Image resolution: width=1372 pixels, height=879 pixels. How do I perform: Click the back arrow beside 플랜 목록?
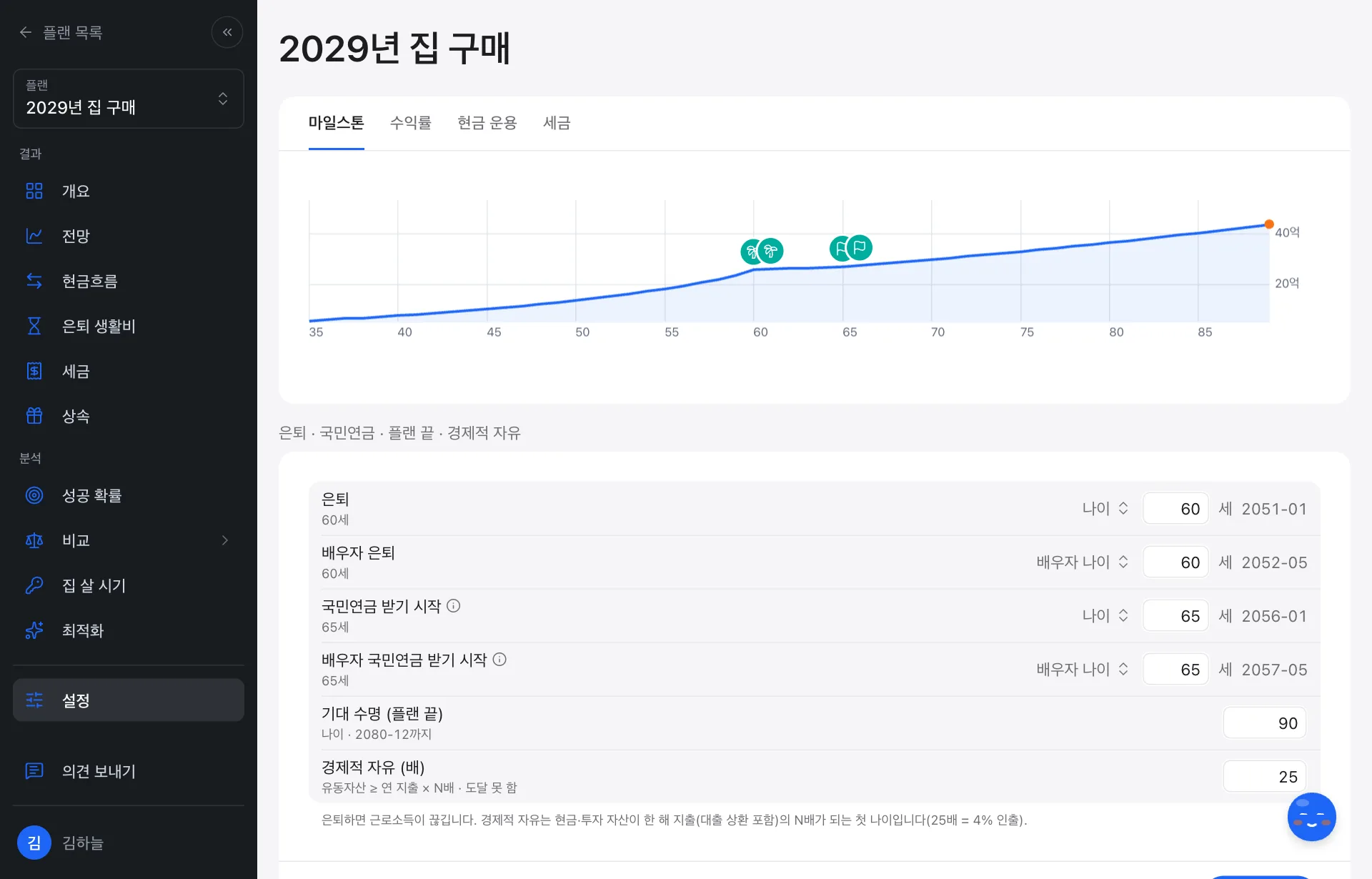(26, 32)
